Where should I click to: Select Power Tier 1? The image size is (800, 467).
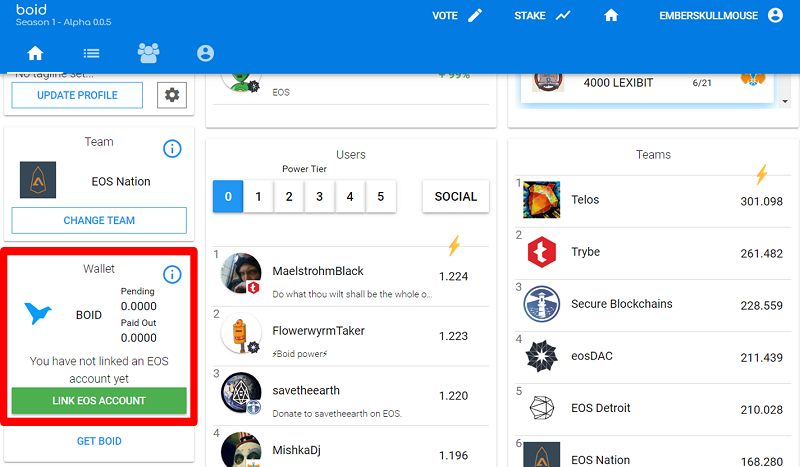coord(258,196)
